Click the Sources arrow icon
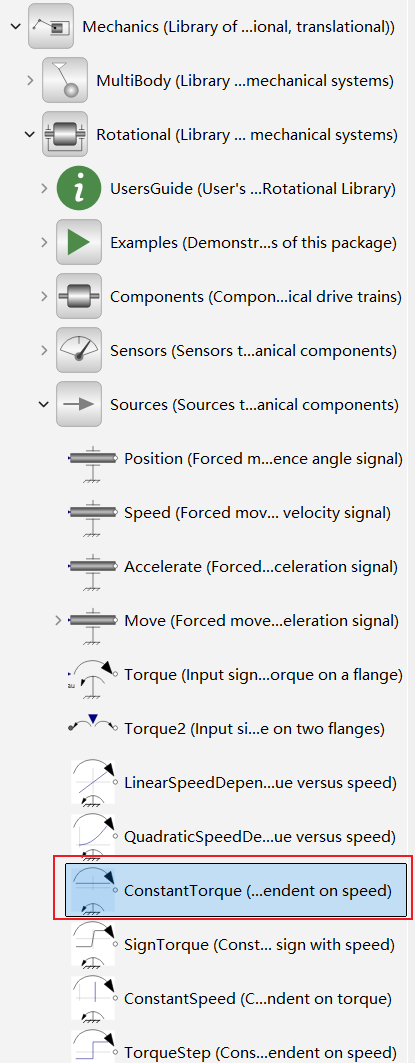Image resolution: width=415 pixels, height=1063 pixels. [x=79, y=404]
